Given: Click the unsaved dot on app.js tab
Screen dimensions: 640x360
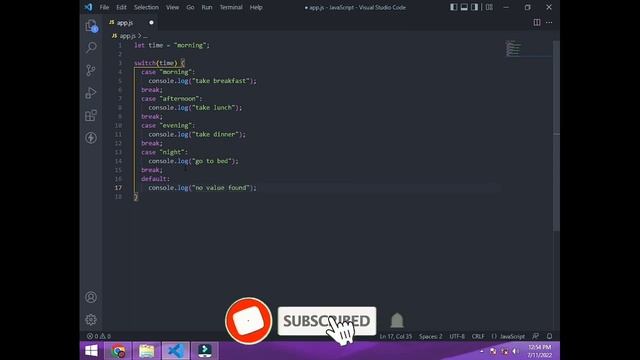Looking at the screenshot, I should [x=151, y=22].
